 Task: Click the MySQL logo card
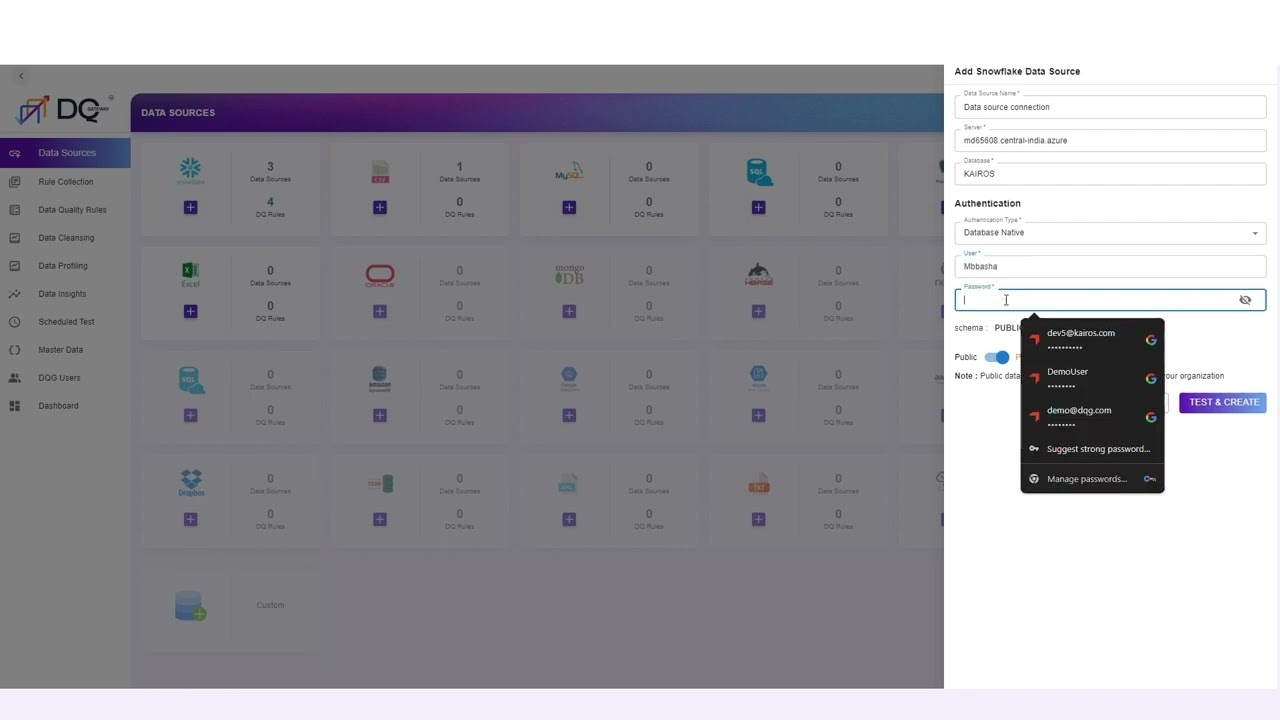(569, 172)
